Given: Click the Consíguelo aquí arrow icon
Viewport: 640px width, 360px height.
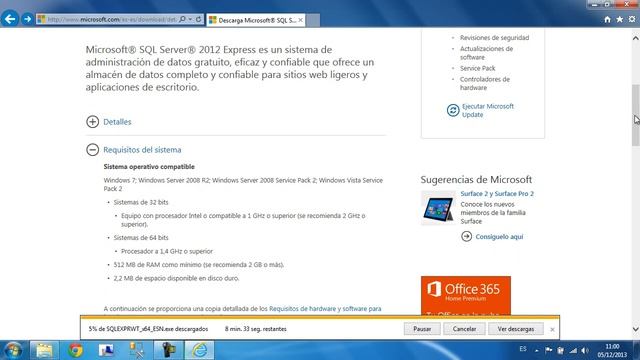Looking at the screenshot, I should point(467,236).
